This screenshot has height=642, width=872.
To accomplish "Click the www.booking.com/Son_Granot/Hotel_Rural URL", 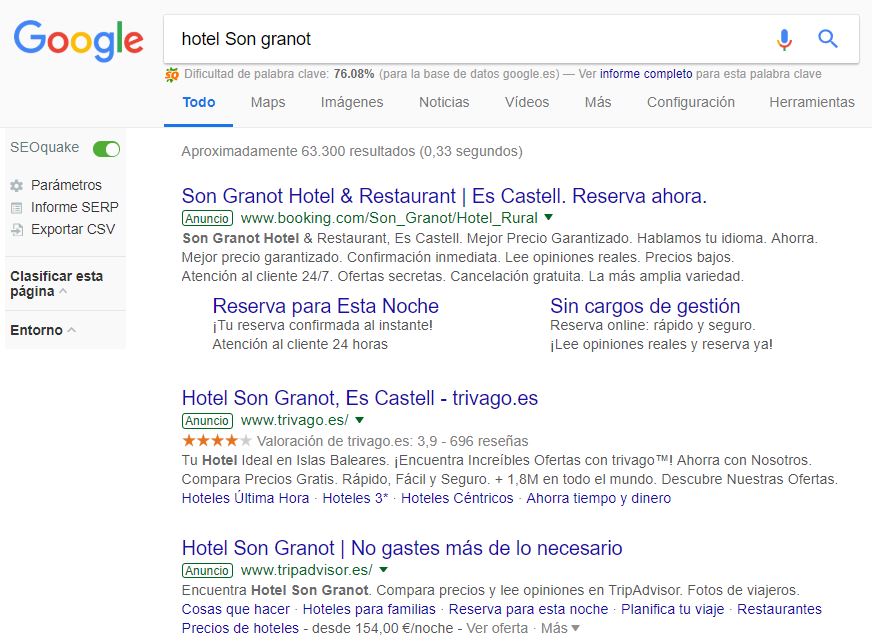I will pyautogui.click(x=389, y=218).
